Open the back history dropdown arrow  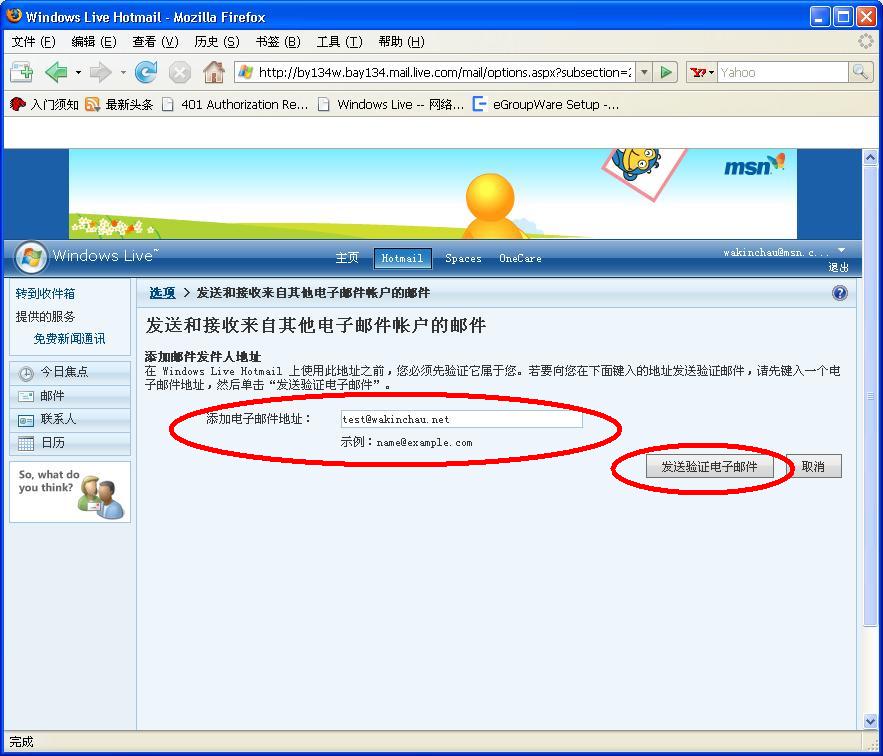[x=78, y=72]
